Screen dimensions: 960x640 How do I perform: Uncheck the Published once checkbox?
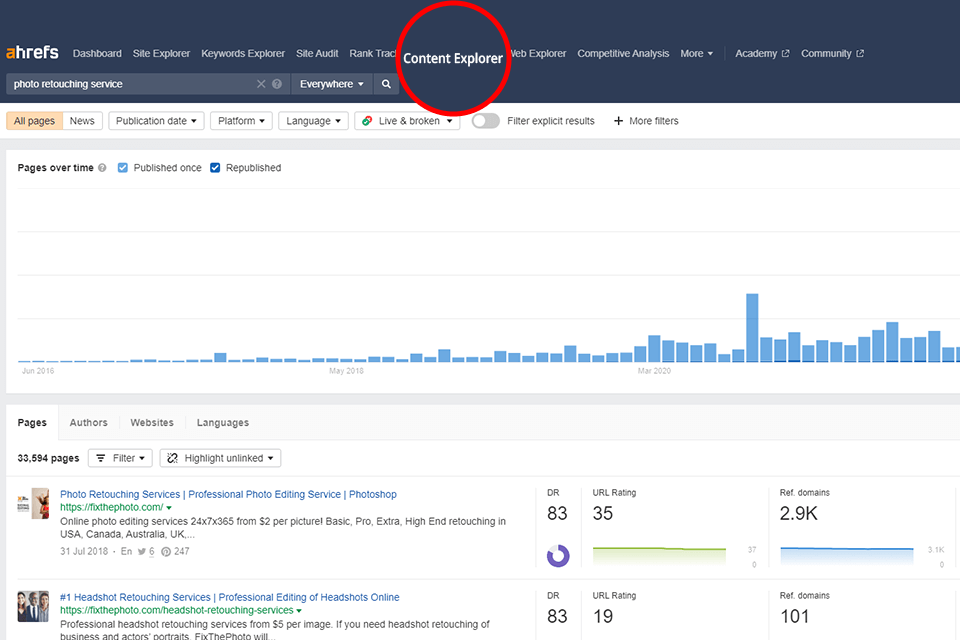123,168
